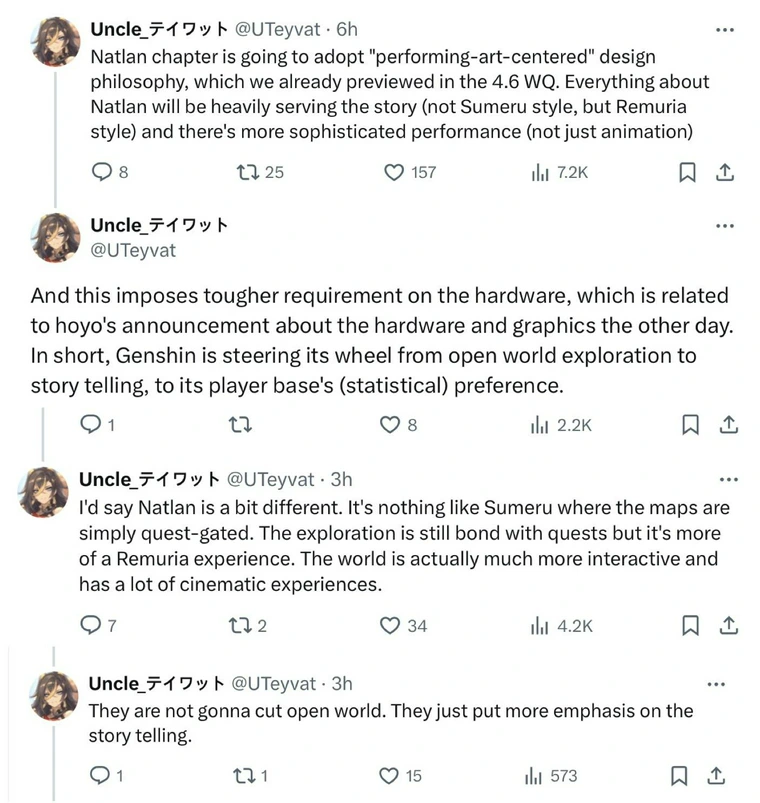Open more menu on the 'Natlan is a bit different' tweet
The width and height of the screenshot is (760, 803).
729,480
